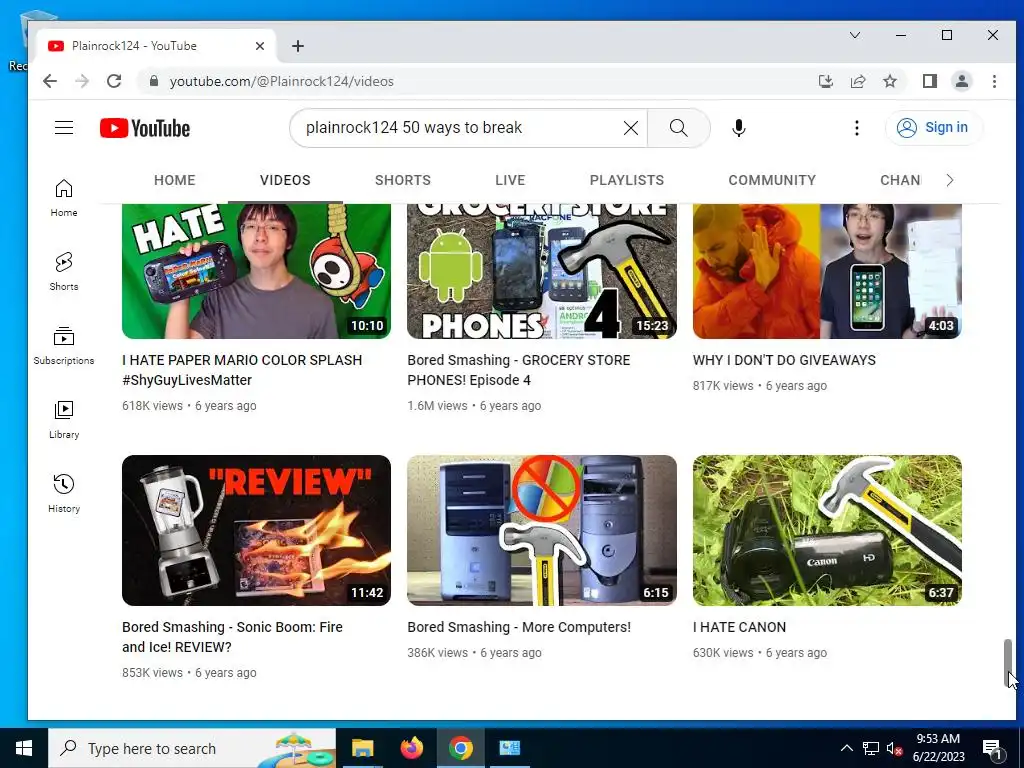Open 'Bored Smashing - GROCERY STORE PHONES! Episode 4' title
1024x768 pixels.
519,370
